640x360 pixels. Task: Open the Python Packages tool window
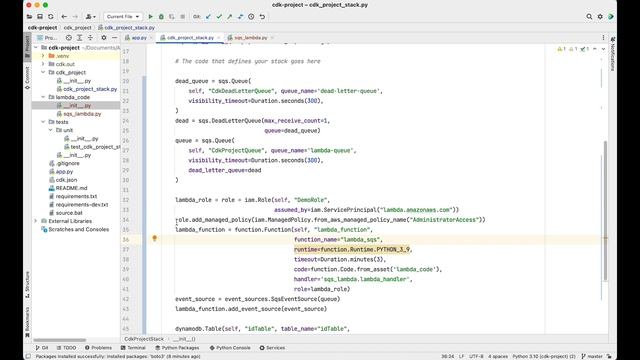click(x=177, y=348)
